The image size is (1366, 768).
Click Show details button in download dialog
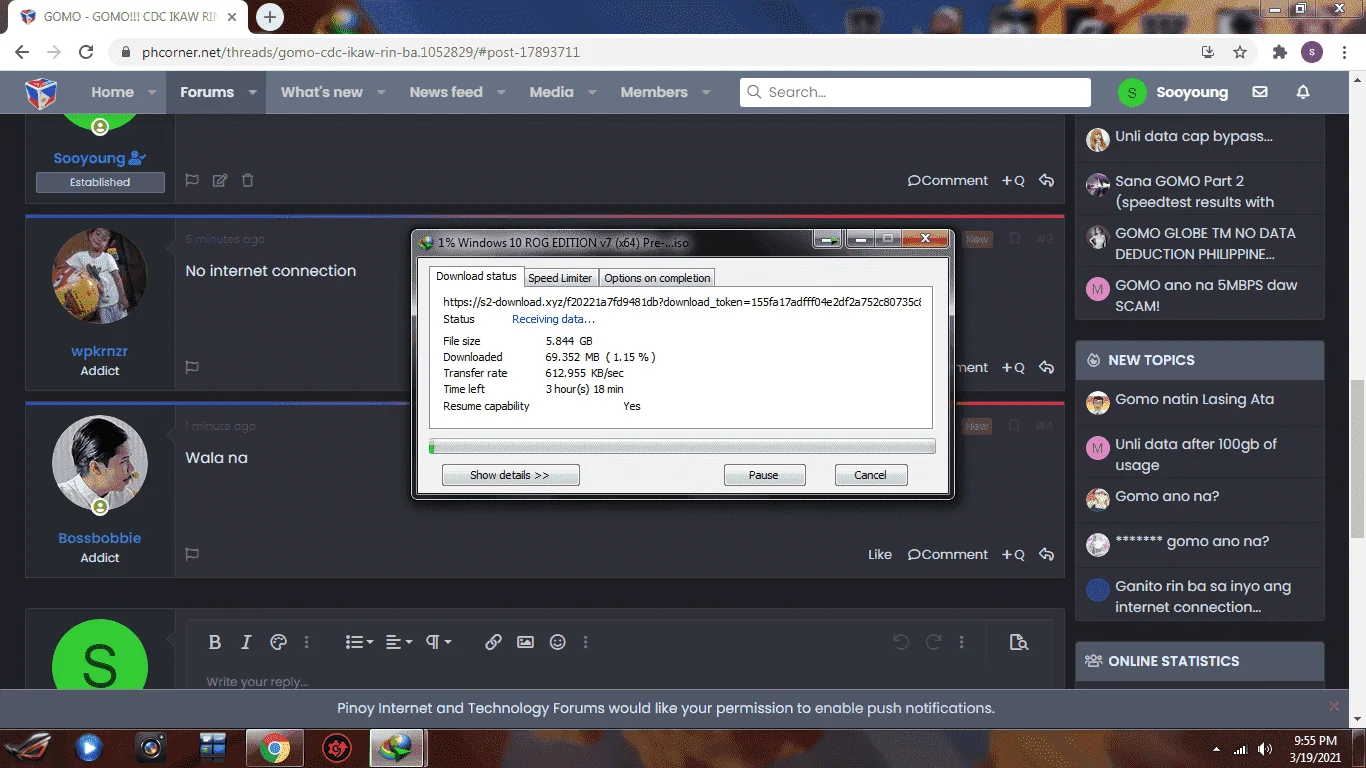pos(510,475)
